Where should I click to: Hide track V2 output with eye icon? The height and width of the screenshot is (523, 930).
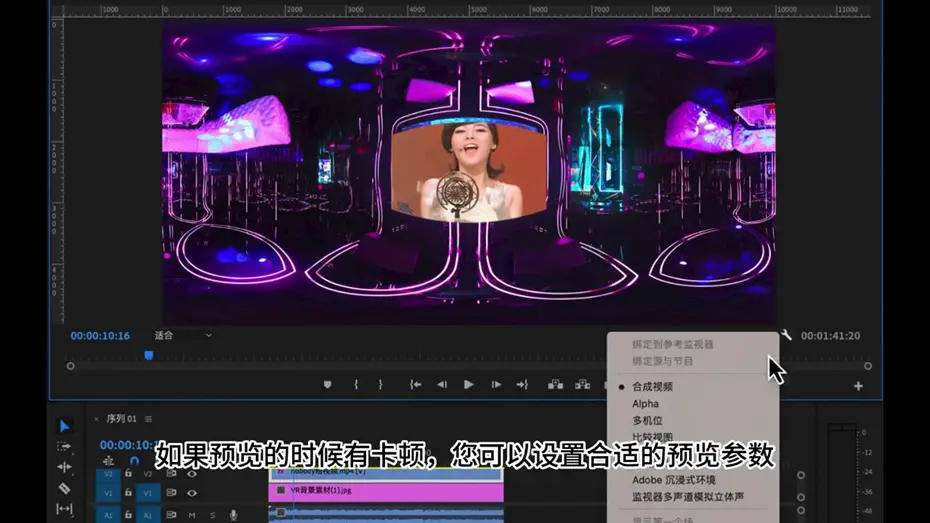192,474
